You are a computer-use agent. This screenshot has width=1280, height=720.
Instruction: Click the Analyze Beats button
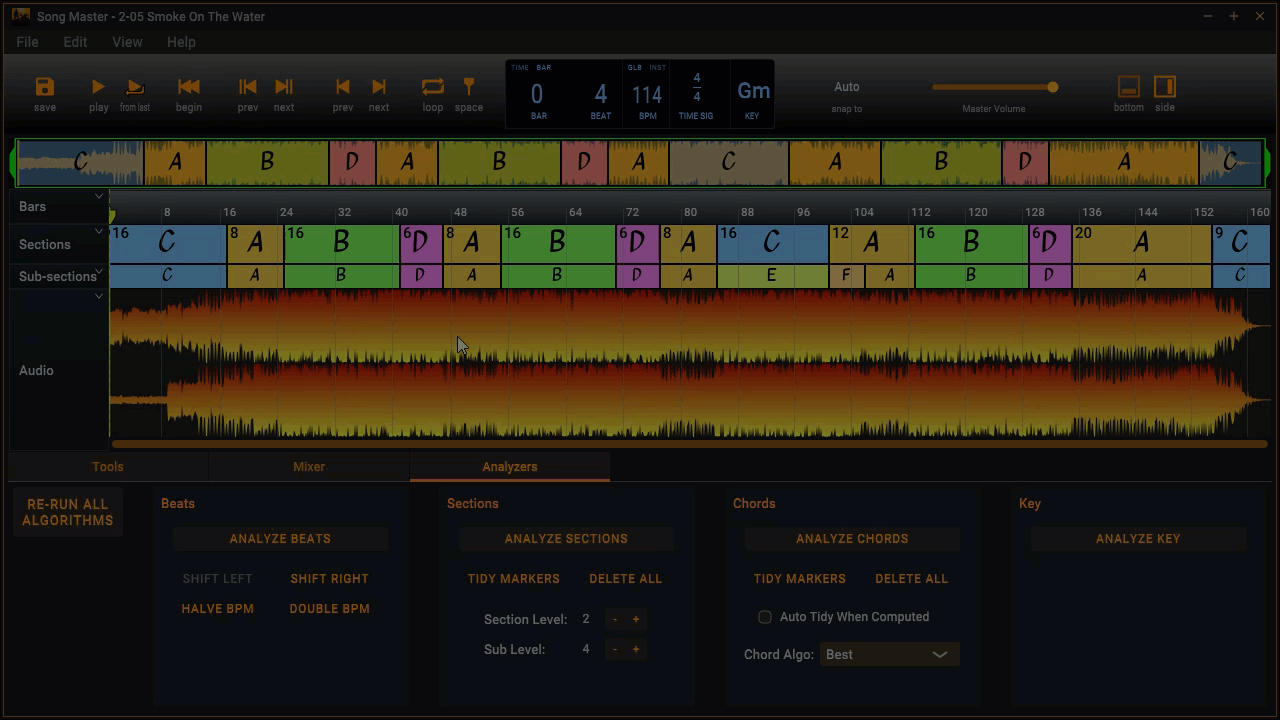pyautogui.click(x=280, y=539)
